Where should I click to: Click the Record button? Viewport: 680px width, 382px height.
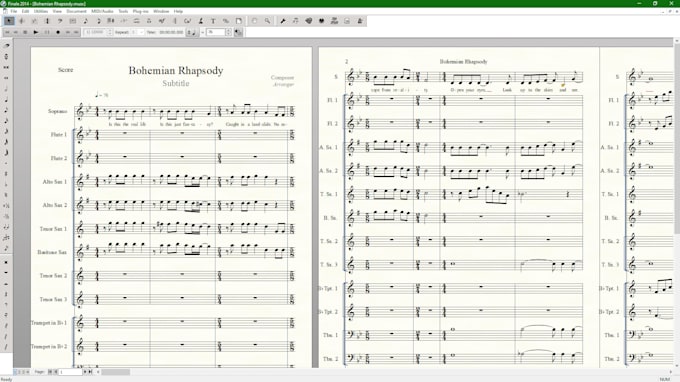pyautogui.click(x=58, y=32)
